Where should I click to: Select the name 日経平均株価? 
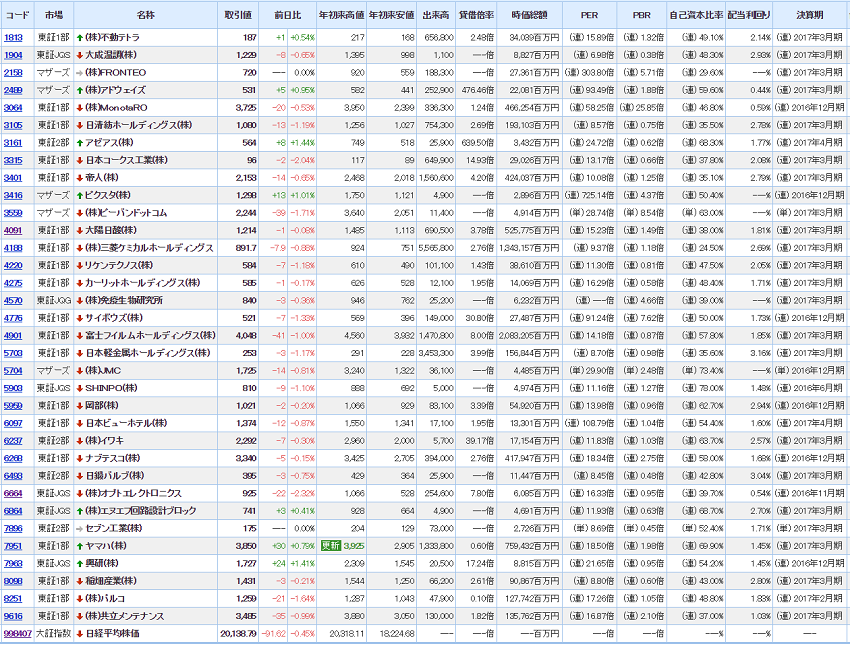(x=112, y=634)
